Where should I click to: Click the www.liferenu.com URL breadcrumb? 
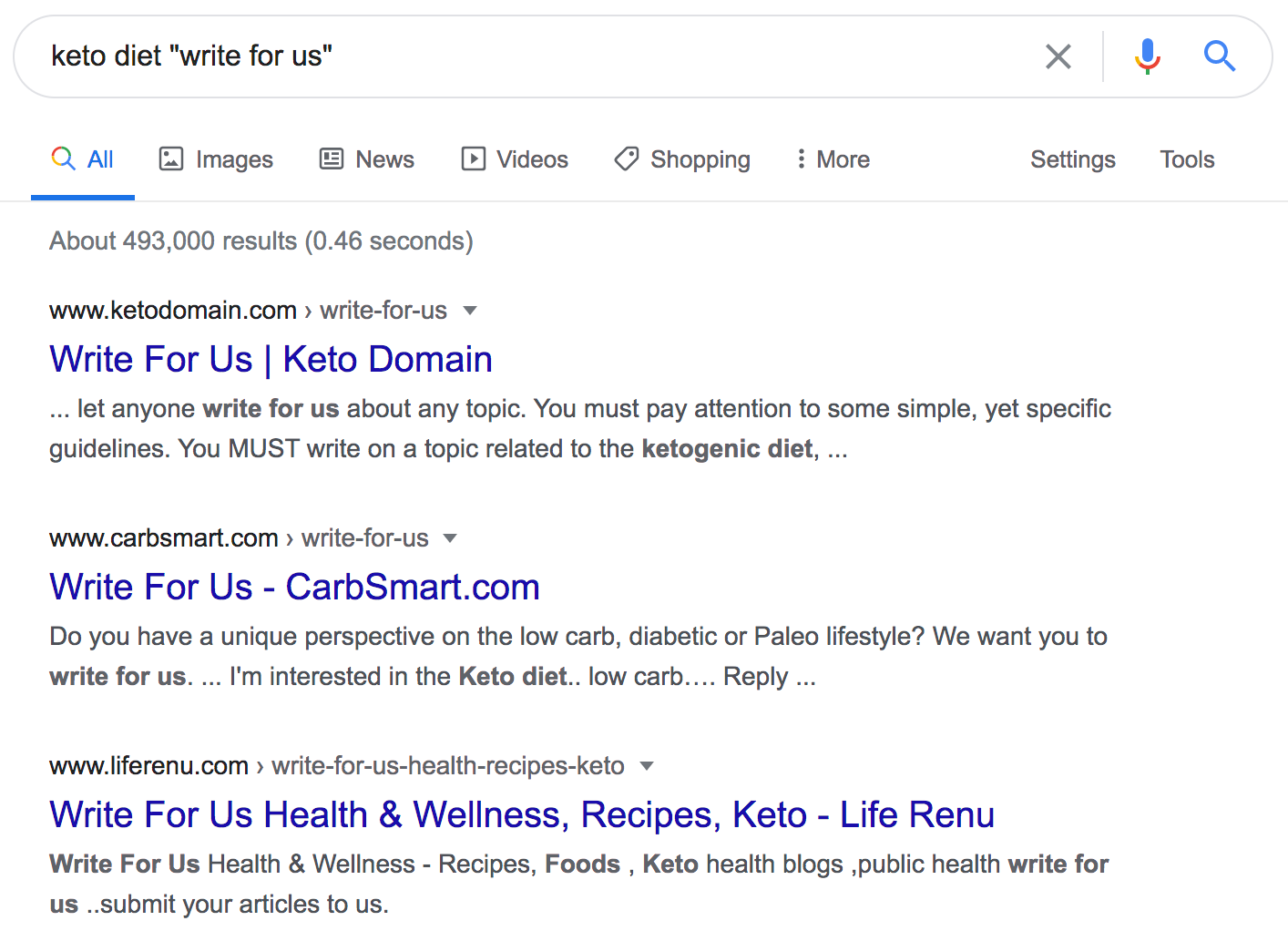[x=337, y=766]
